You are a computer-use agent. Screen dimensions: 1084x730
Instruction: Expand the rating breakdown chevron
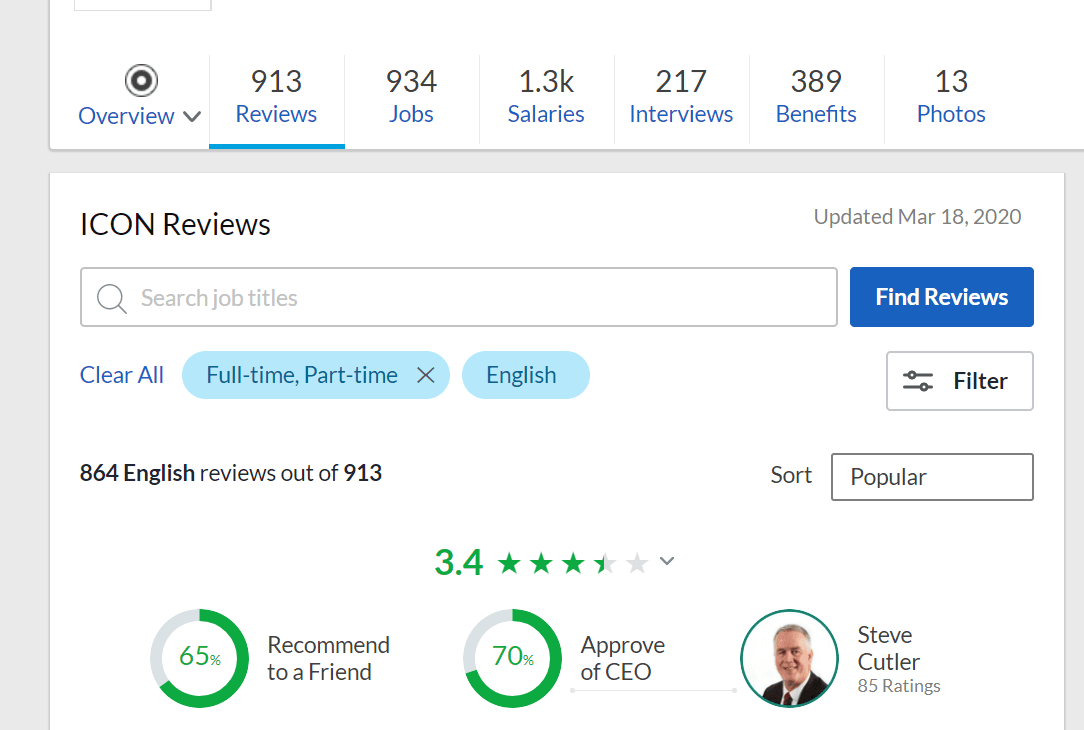click(x=667, y=562)
